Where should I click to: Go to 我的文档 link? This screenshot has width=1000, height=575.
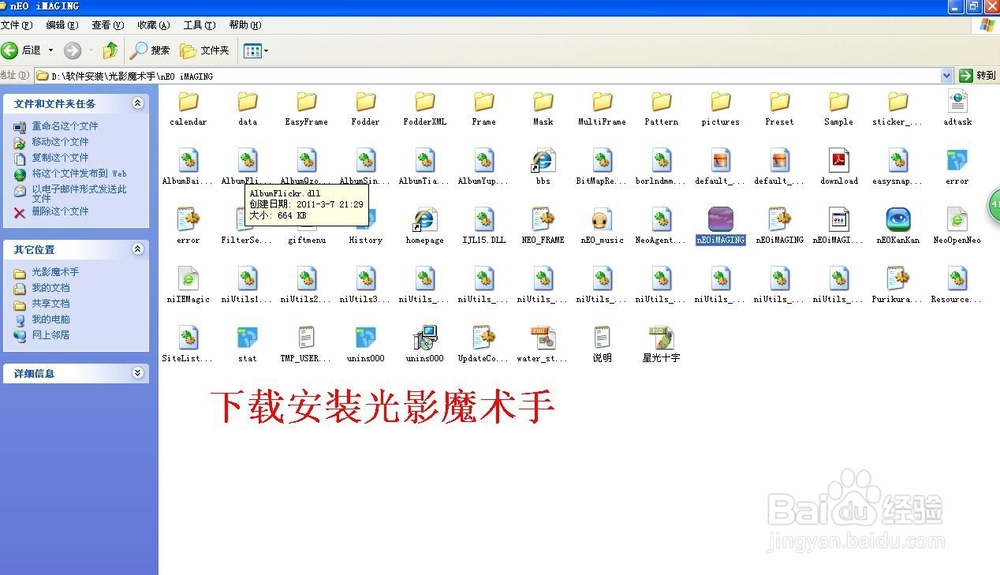(51, 288)
